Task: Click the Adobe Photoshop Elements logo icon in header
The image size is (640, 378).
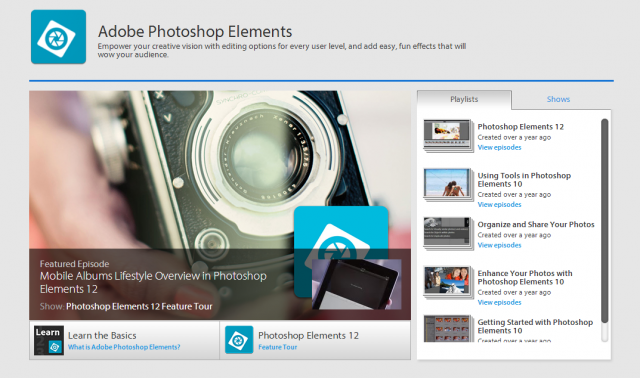Action: pyautogui.click(x=58, y=37)
